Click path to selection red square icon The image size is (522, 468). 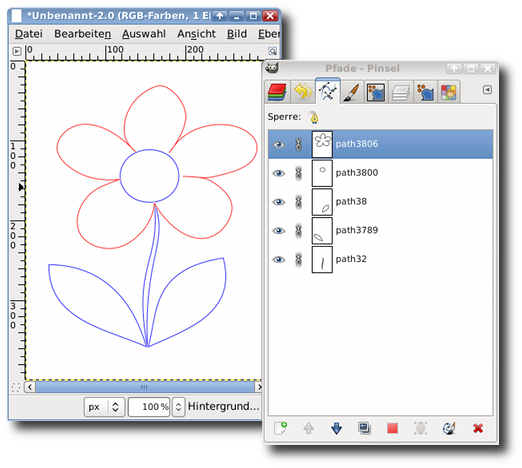[393, 428]
